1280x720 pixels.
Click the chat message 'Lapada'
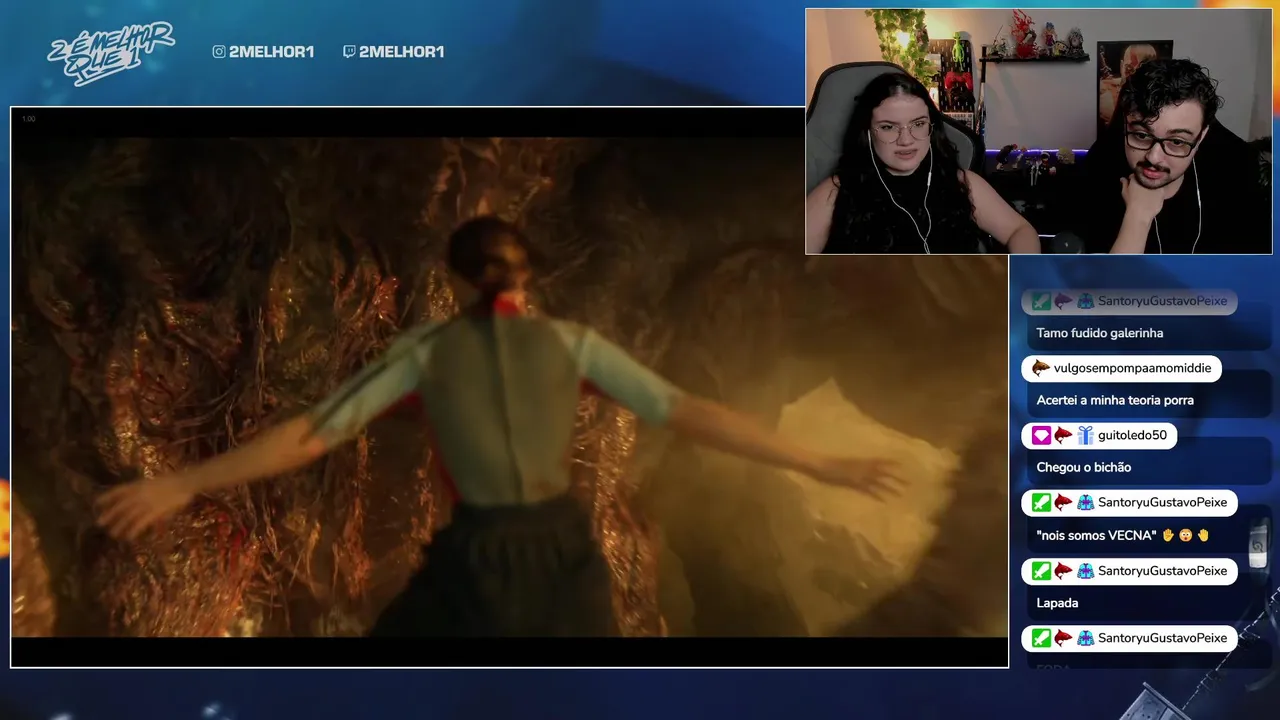pyautogui.click(x=1057, y=603)
